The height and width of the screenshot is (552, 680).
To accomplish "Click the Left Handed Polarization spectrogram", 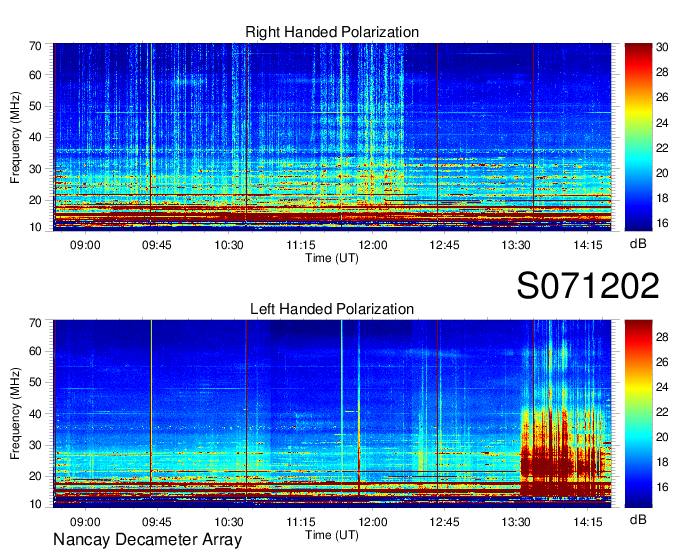I will (332, 413).
